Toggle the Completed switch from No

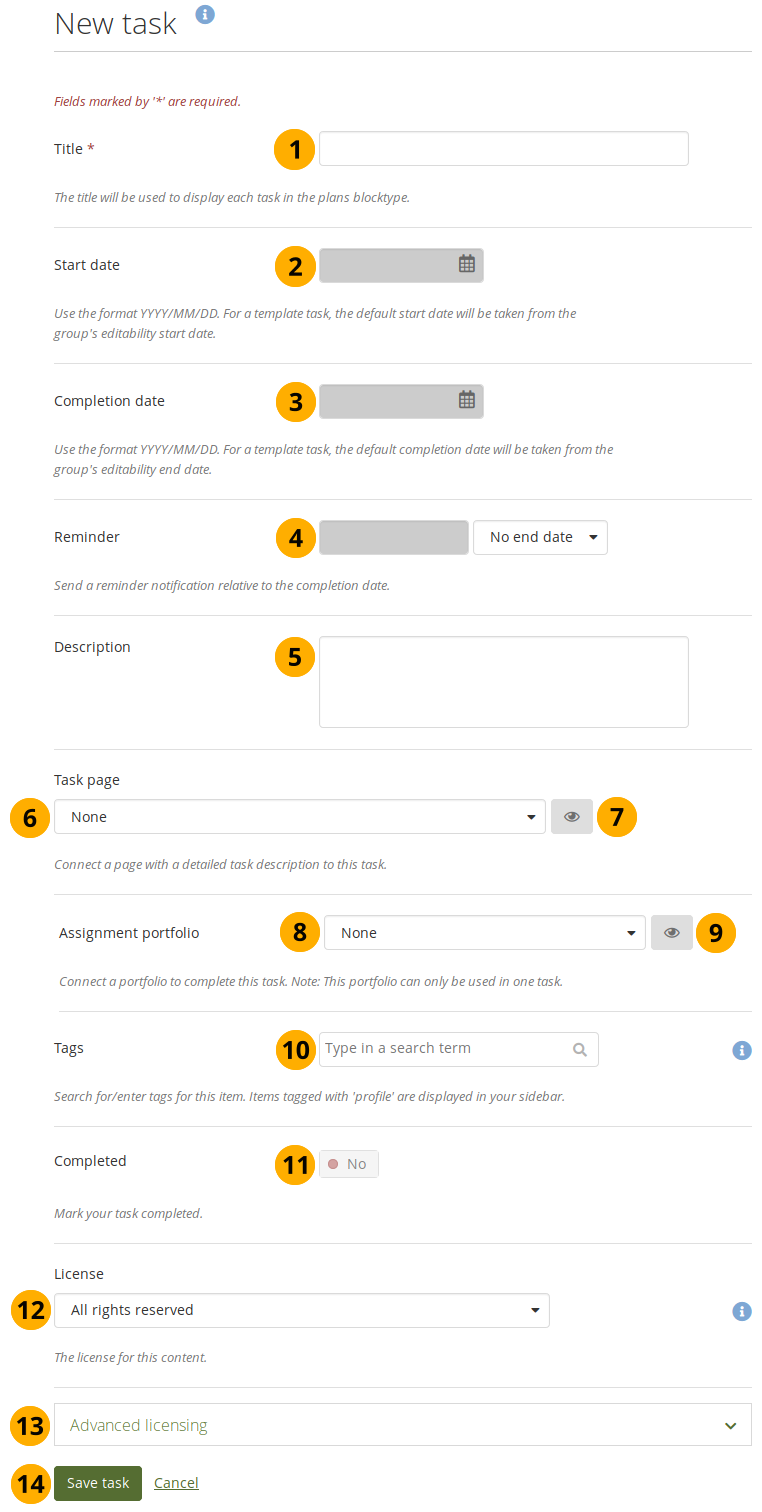coord(349,1164)
